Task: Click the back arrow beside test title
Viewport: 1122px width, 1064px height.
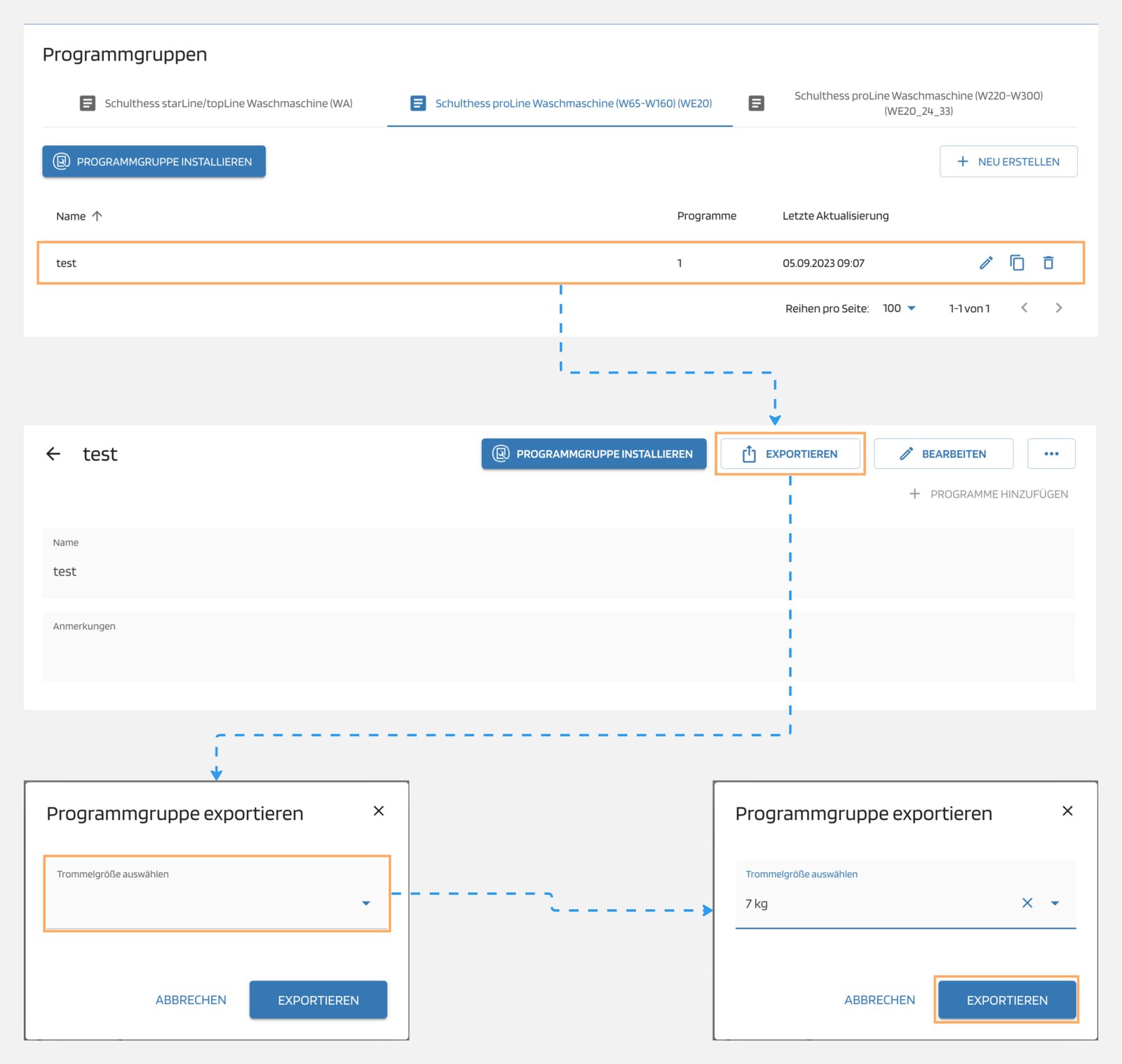Action: coord(53,454)
